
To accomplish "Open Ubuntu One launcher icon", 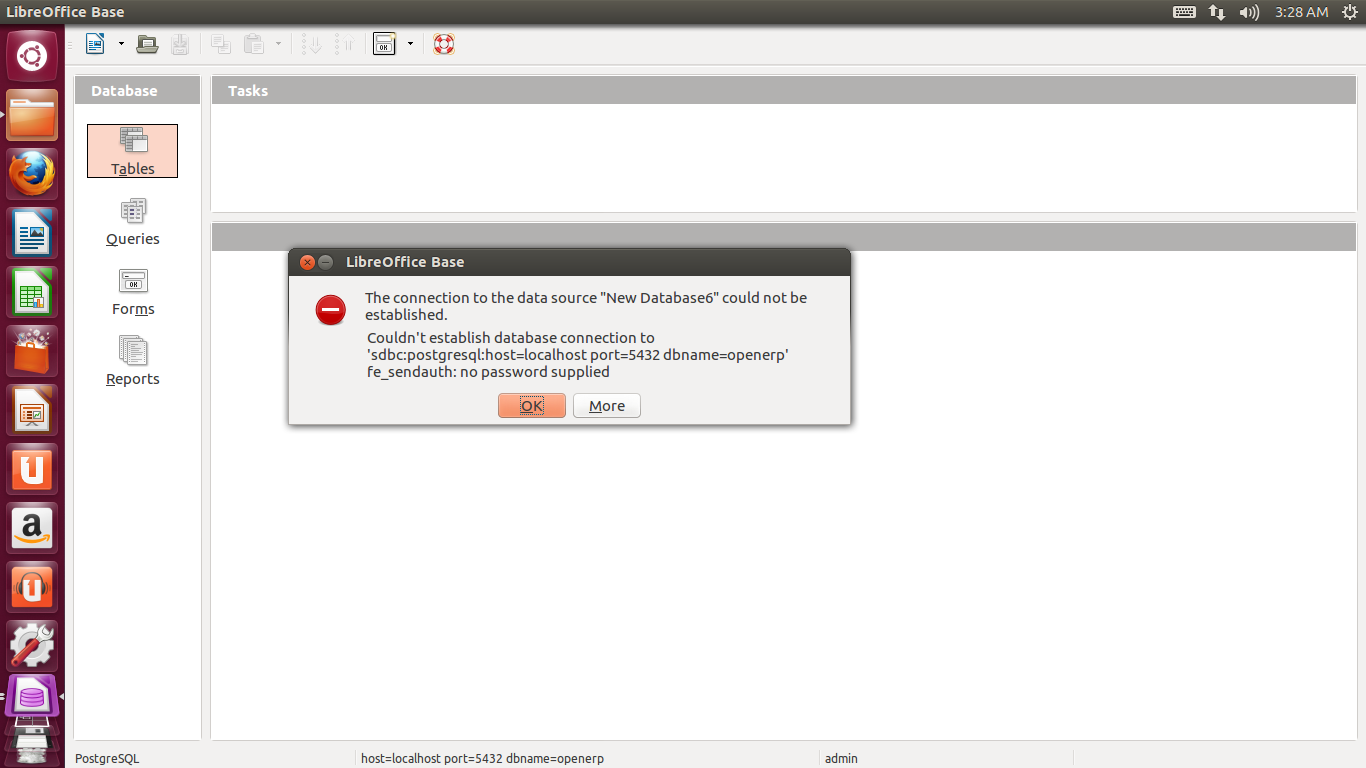I will pos(32,470).
